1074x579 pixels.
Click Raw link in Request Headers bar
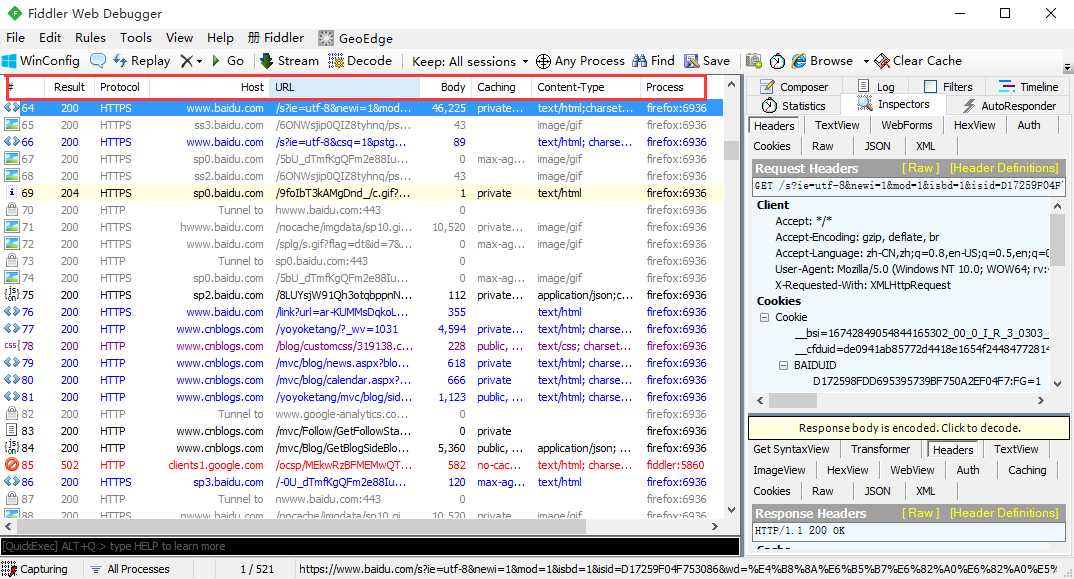[x=920, y=168]
